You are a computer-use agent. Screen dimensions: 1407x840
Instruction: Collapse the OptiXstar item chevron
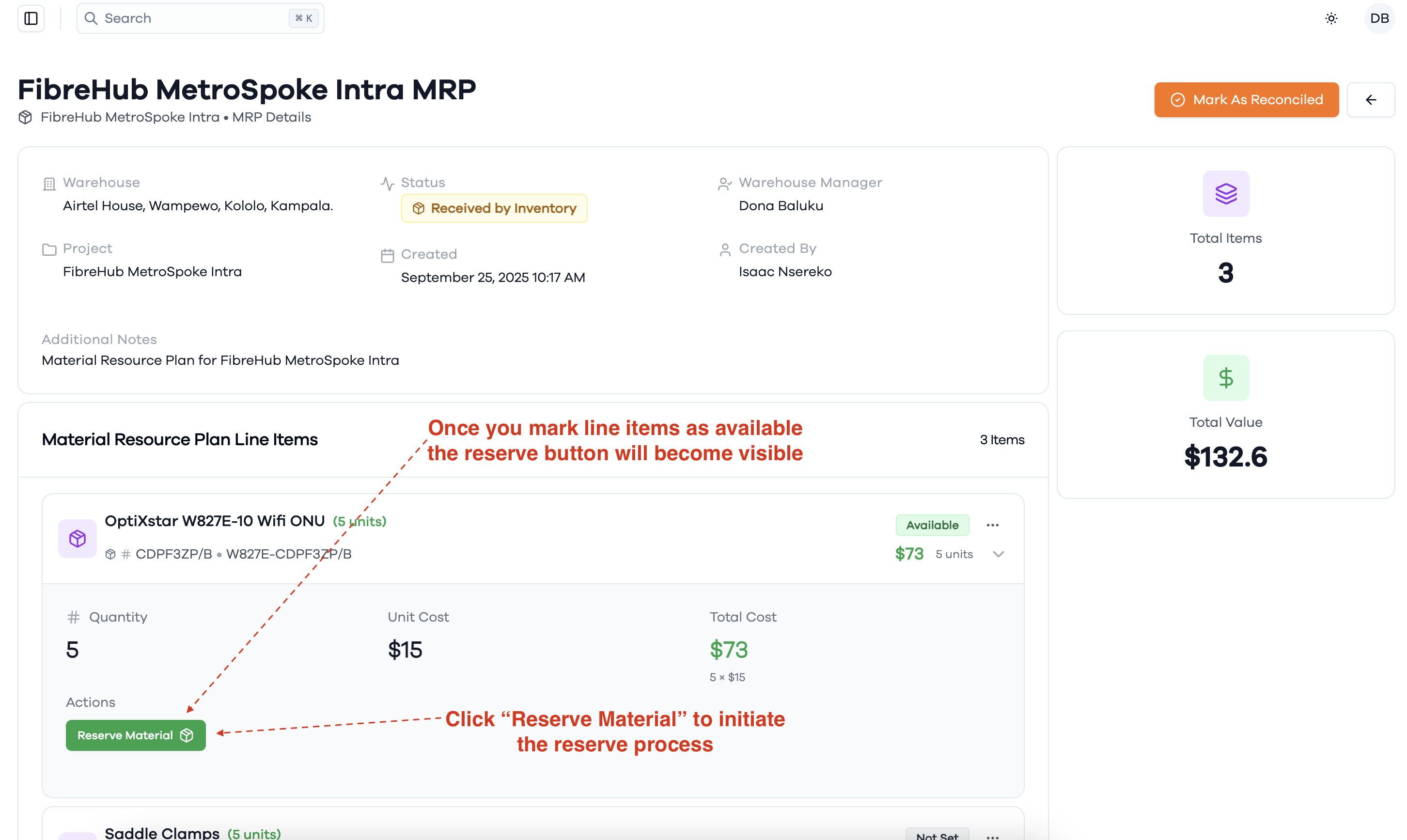click(999, 554)
